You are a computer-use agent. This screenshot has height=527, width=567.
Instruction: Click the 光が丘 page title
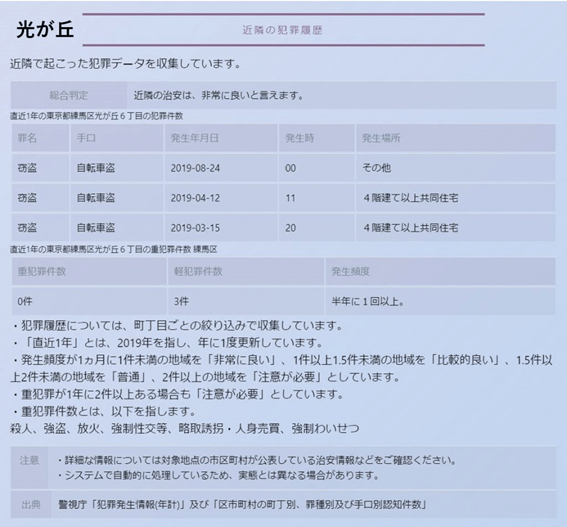coord(45,29)
